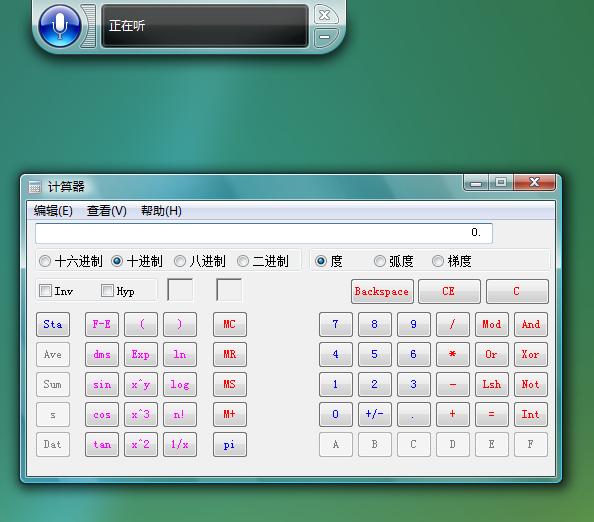Enable the Inv checkbox
The height and width of the screenshot is (522, 594).
pyautogui.click(x=45, y=291)
